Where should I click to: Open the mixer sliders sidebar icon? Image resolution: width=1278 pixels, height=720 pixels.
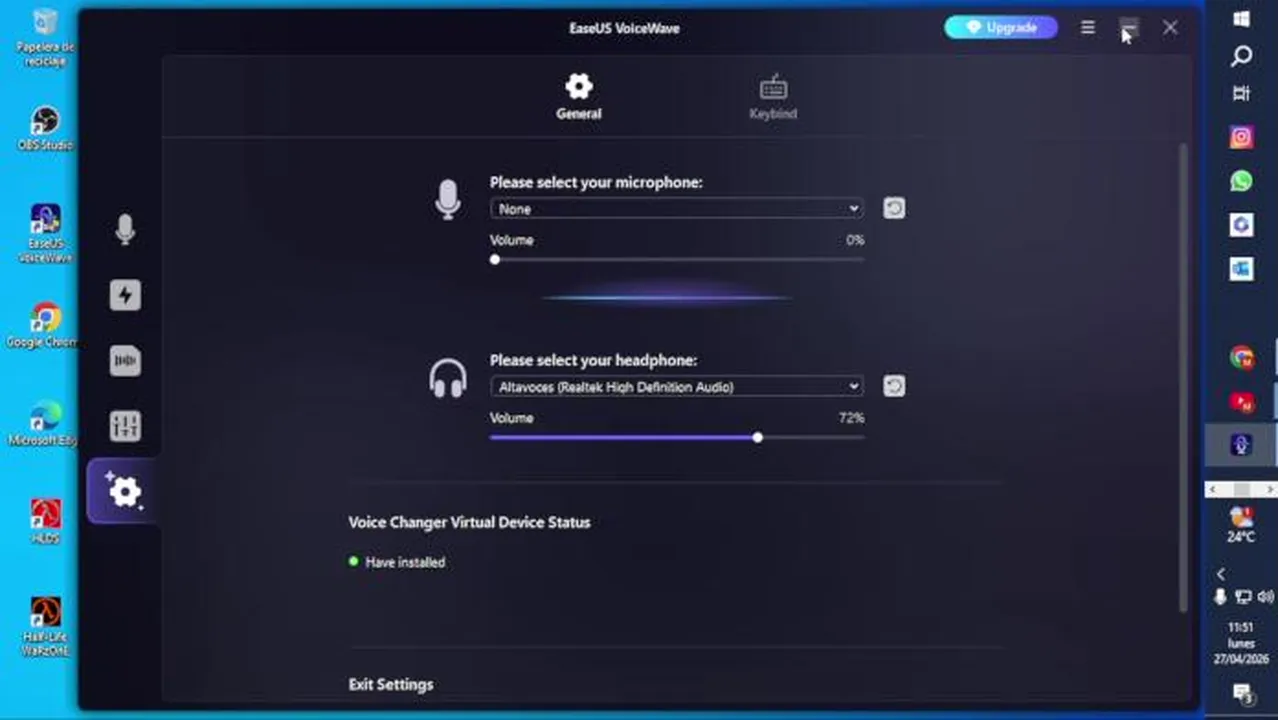point(125,426)
